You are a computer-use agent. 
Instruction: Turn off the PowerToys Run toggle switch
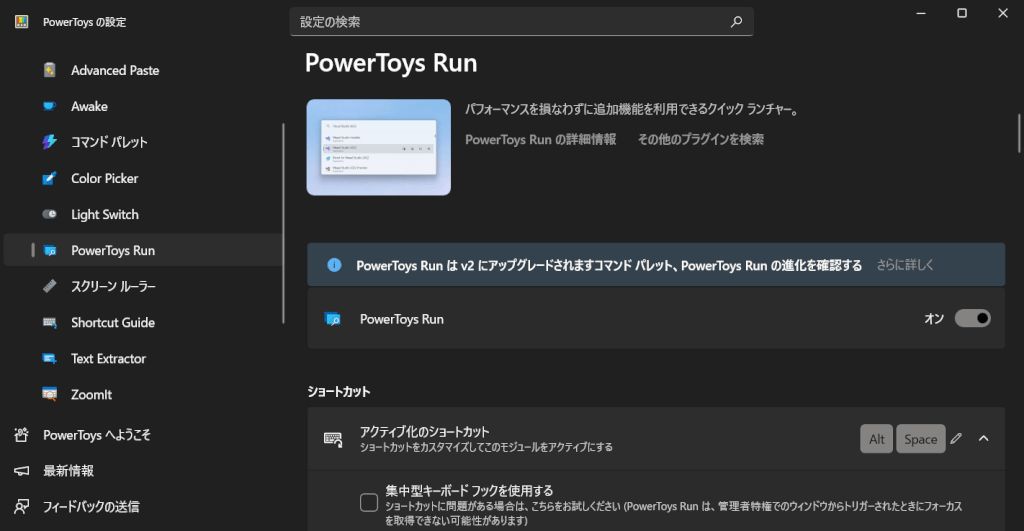tap(972, 319)
